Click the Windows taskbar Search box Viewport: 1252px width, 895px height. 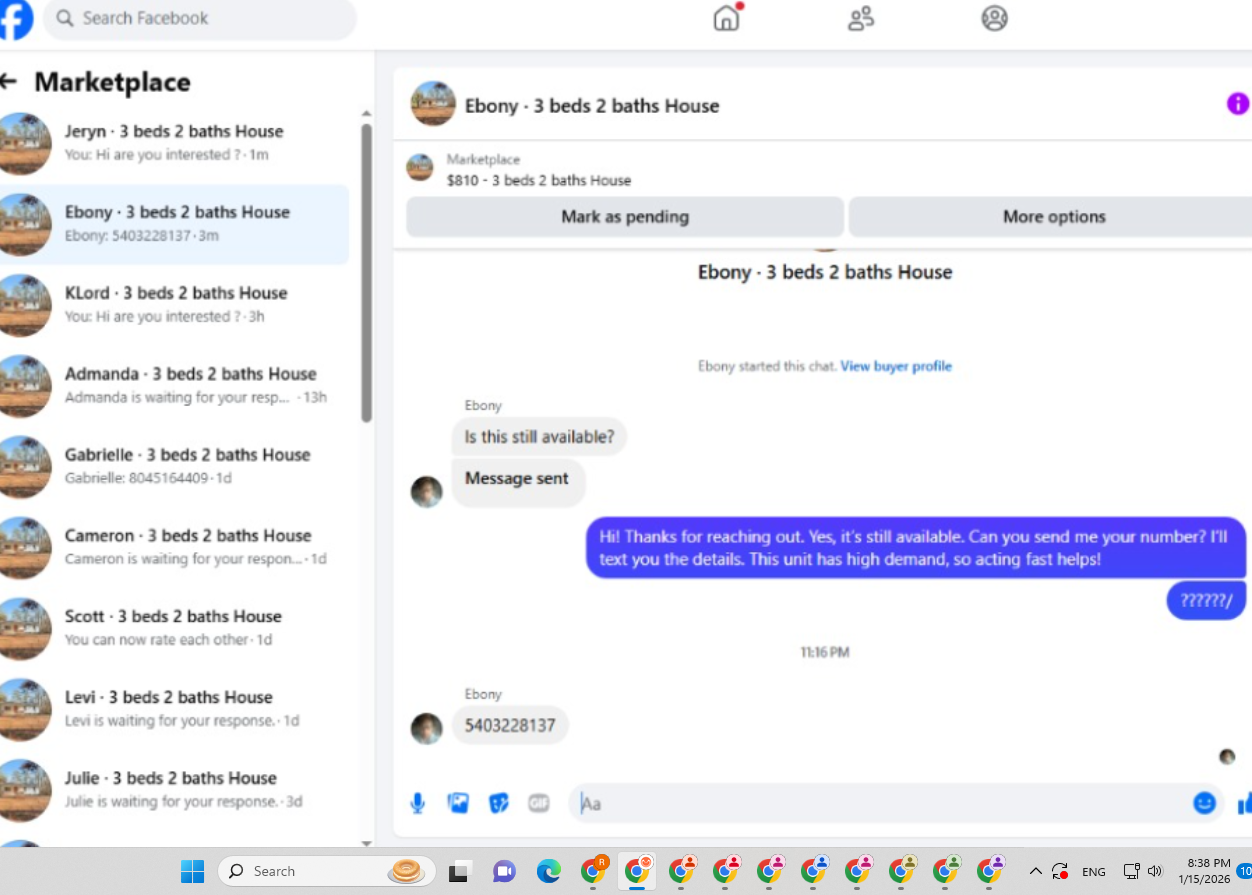(326, 871)
